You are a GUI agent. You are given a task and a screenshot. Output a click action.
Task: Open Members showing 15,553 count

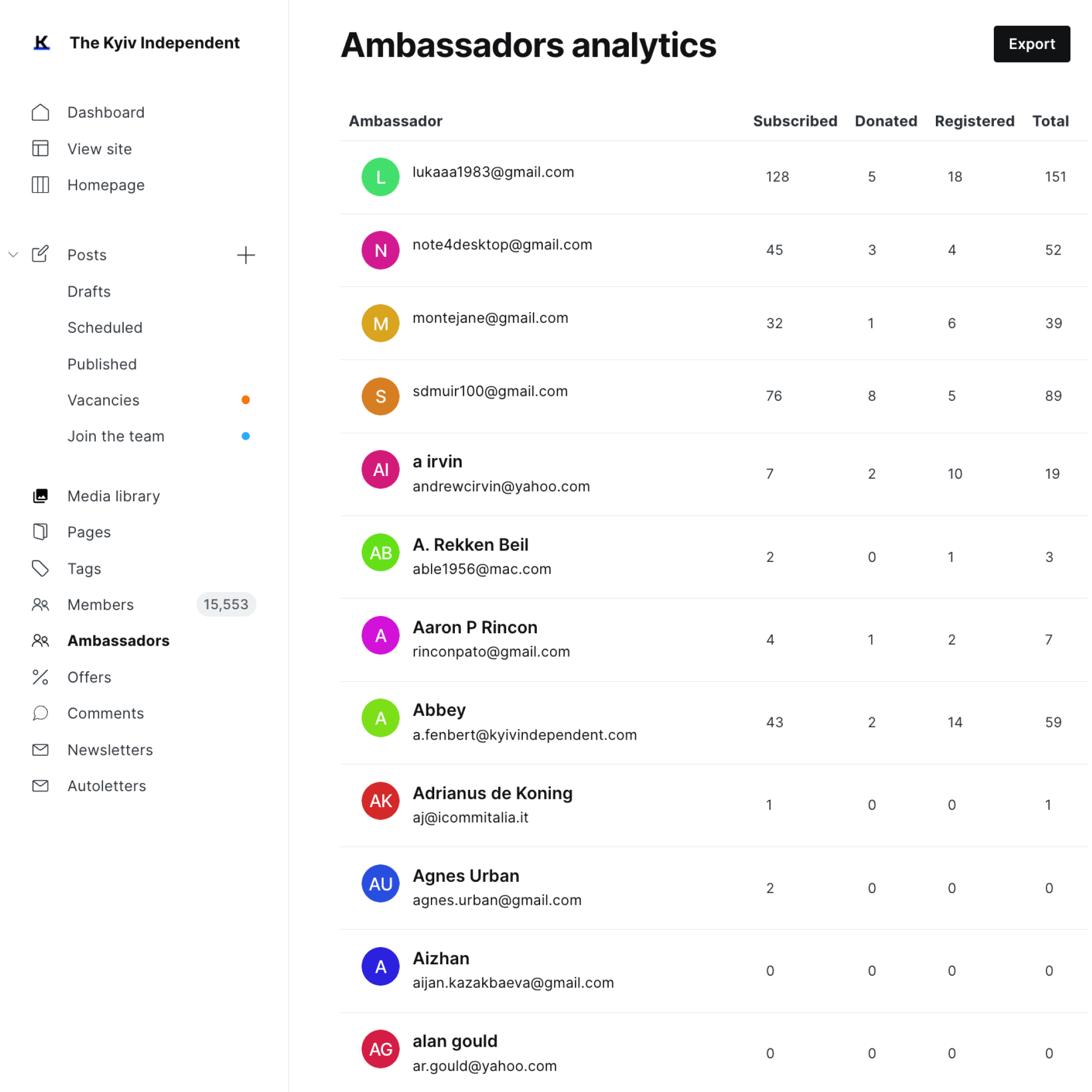click(100, 604)
